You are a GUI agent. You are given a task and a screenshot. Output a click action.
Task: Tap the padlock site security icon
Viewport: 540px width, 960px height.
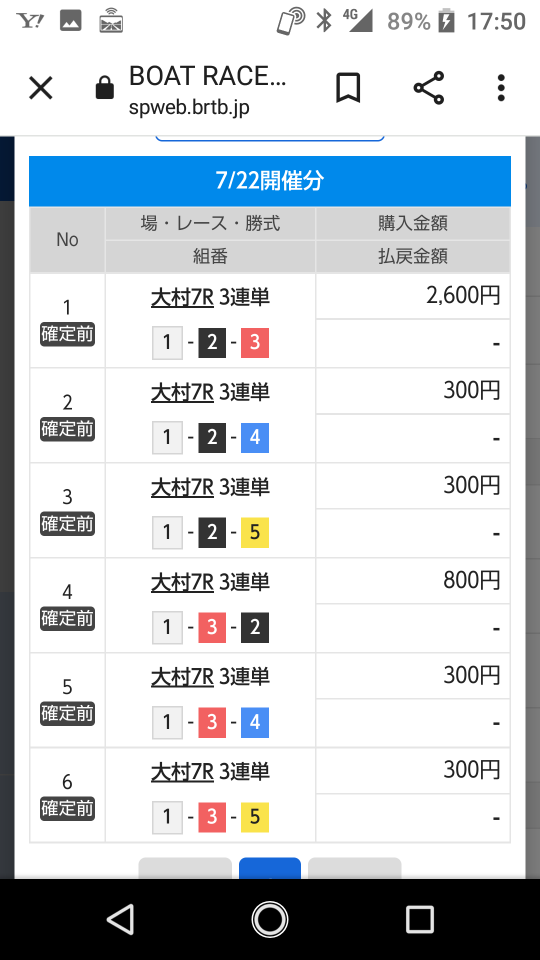[105, 88]
